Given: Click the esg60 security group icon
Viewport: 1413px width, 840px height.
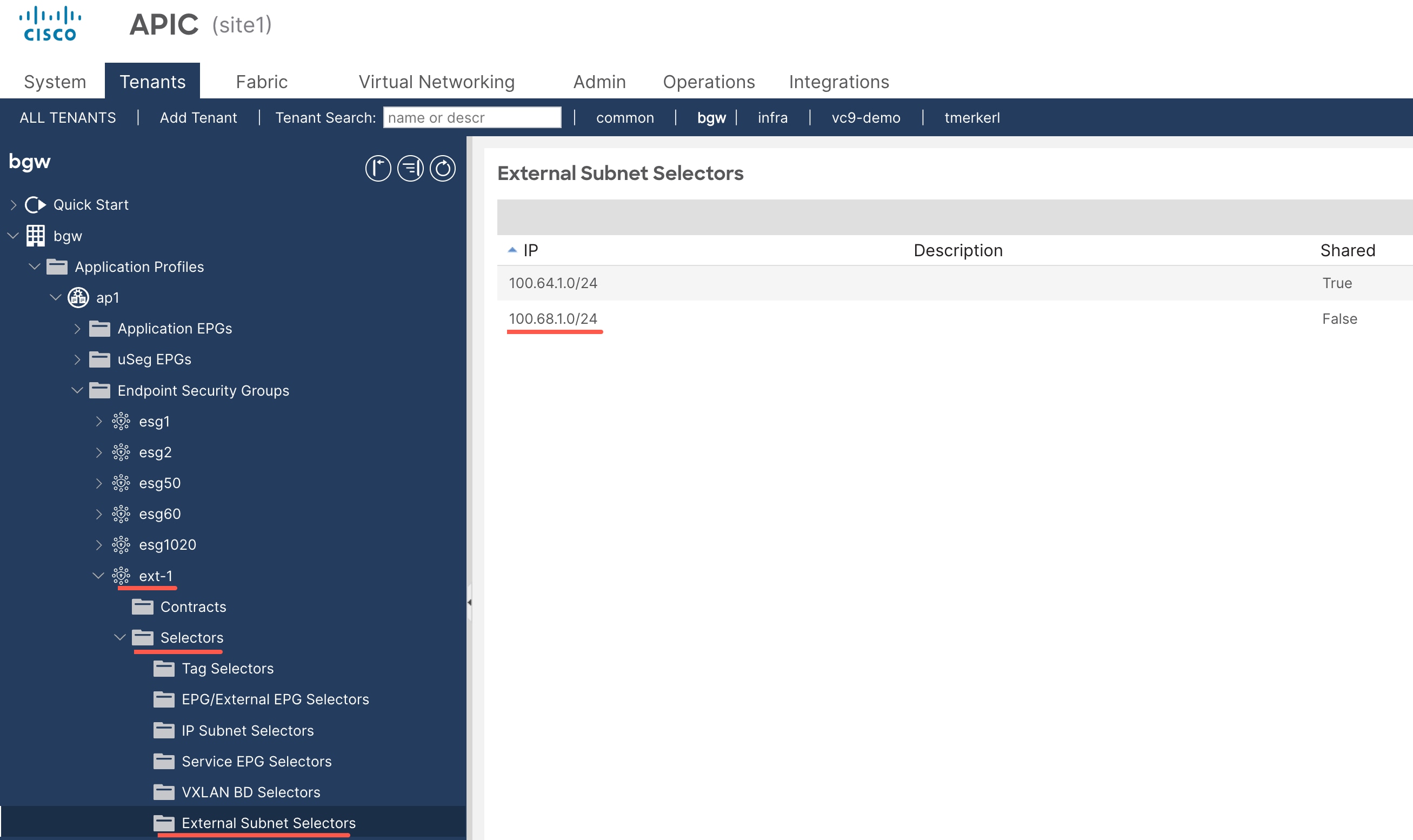Looking at the screenshot, I should pos(121,514).
